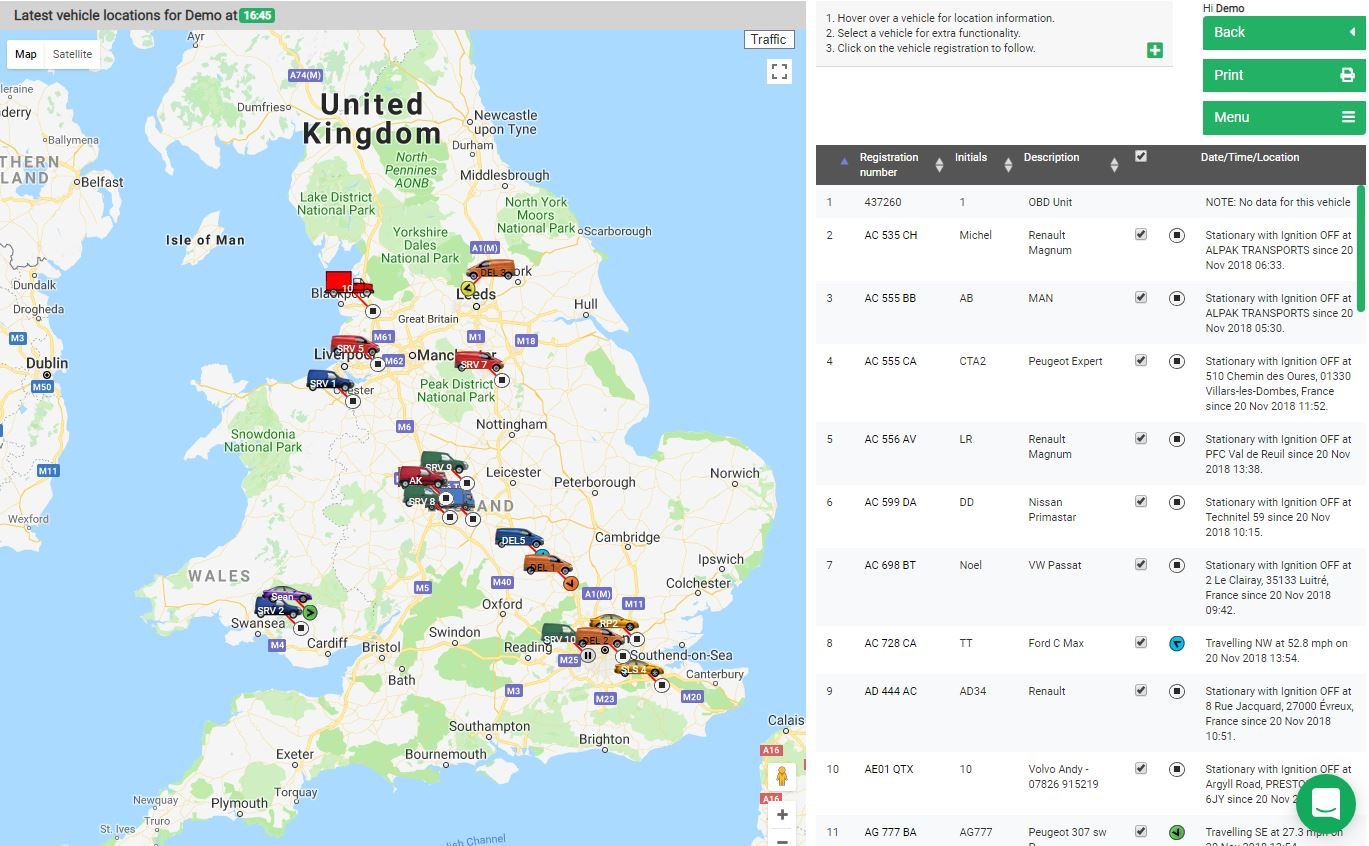1369x846 pixels.
Task: Open the green Menu button
Action: click(1283, 117)
